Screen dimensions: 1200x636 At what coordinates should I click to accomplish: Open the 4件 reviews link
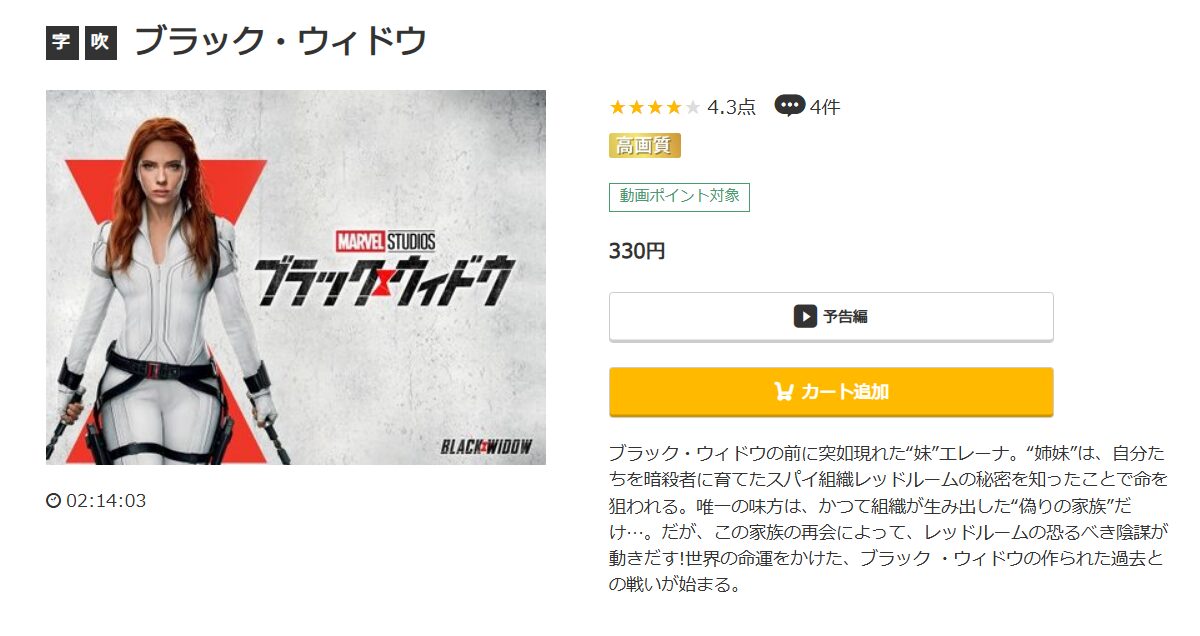[825, 107]
